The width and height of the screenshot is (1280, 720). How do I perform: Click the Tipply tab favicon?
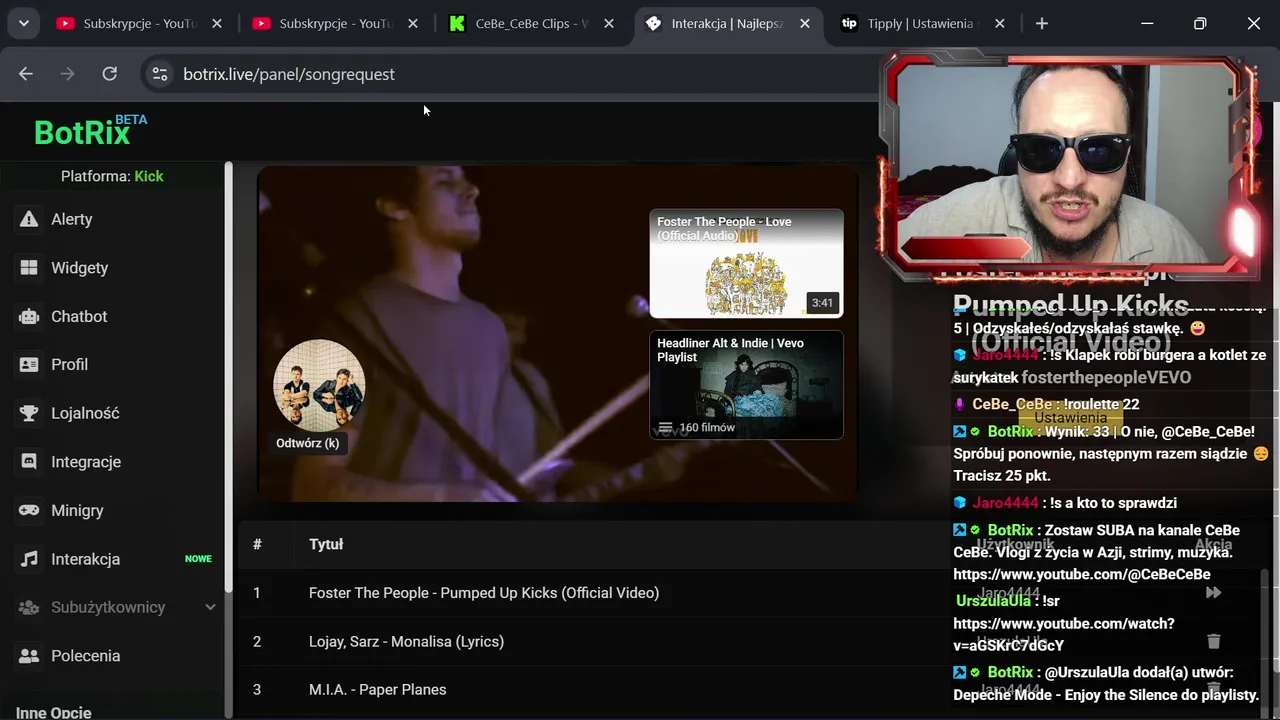[x=850, y=23]
